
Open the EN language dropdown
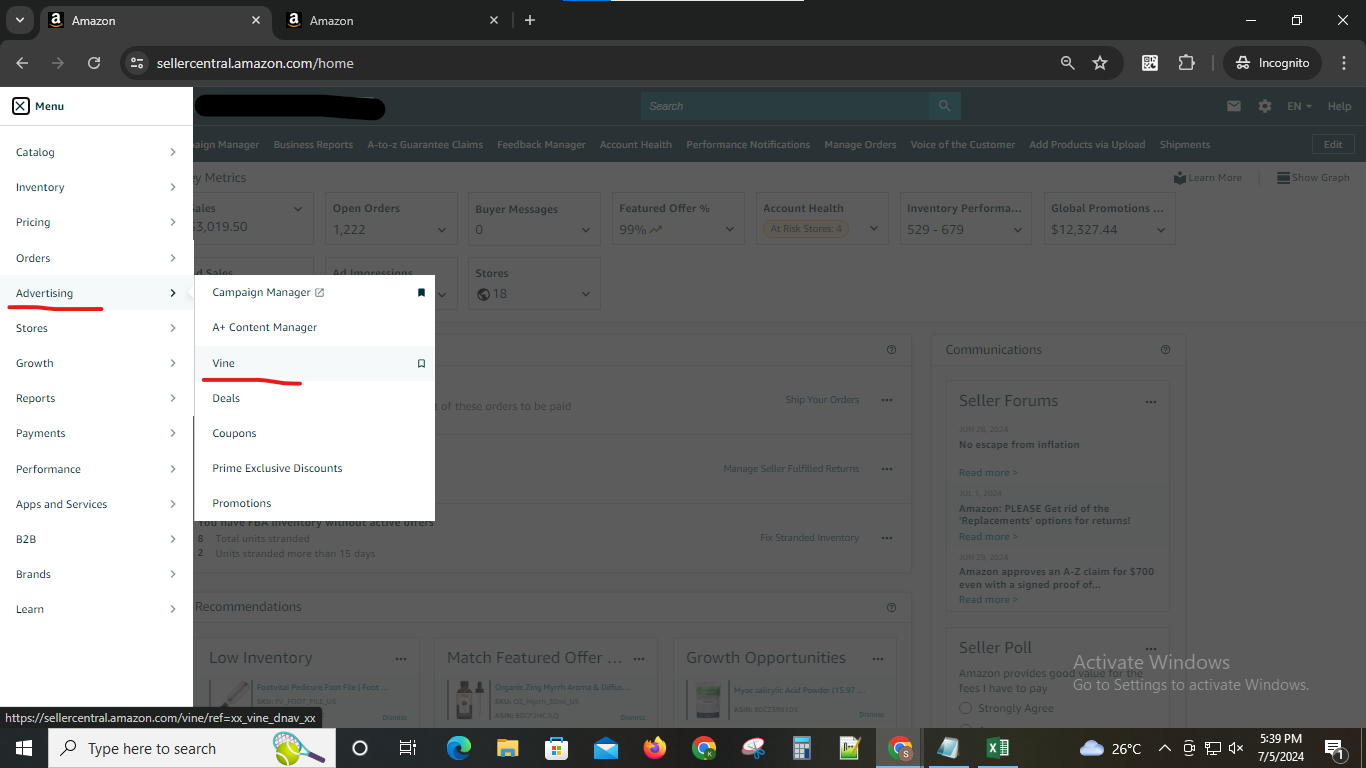tap(1298, 105)
